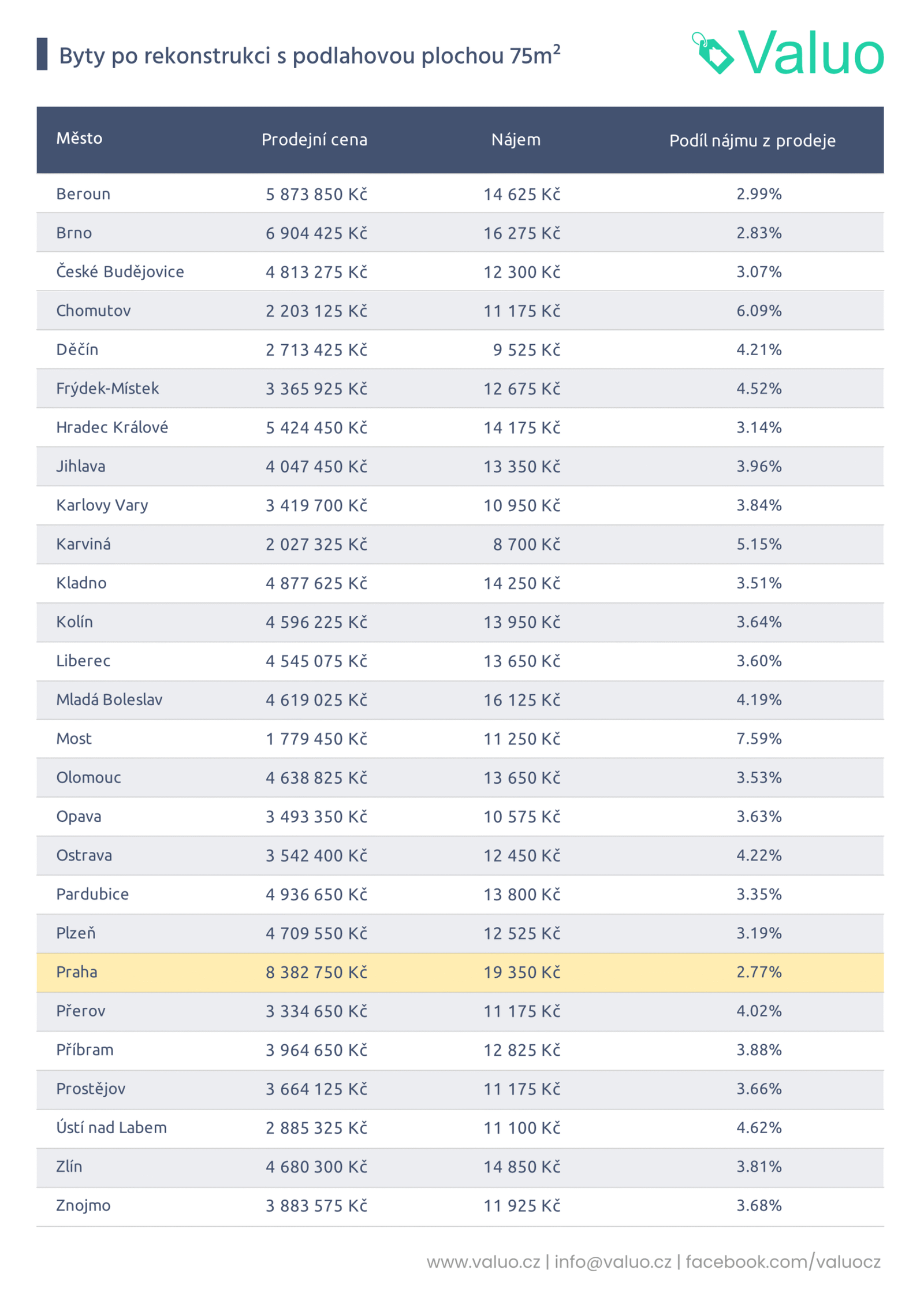This screenshot has width=924, height=1307.
Task: Select the highlighted Praha city name
Action: [x=77, y=972]
